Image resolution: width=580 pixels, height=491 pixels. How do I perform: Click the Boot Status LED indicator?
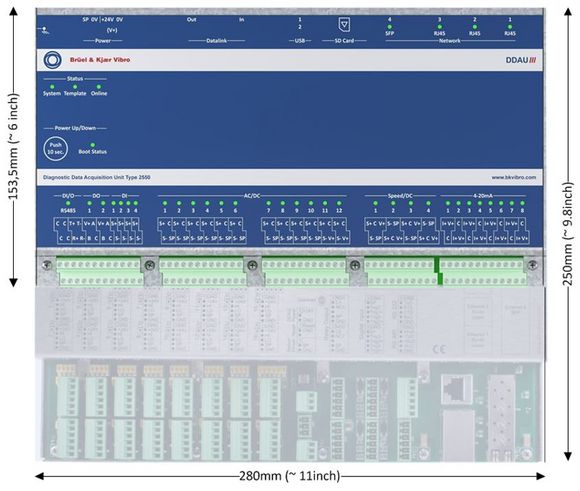pyautogui.click(x=93, y=145)
